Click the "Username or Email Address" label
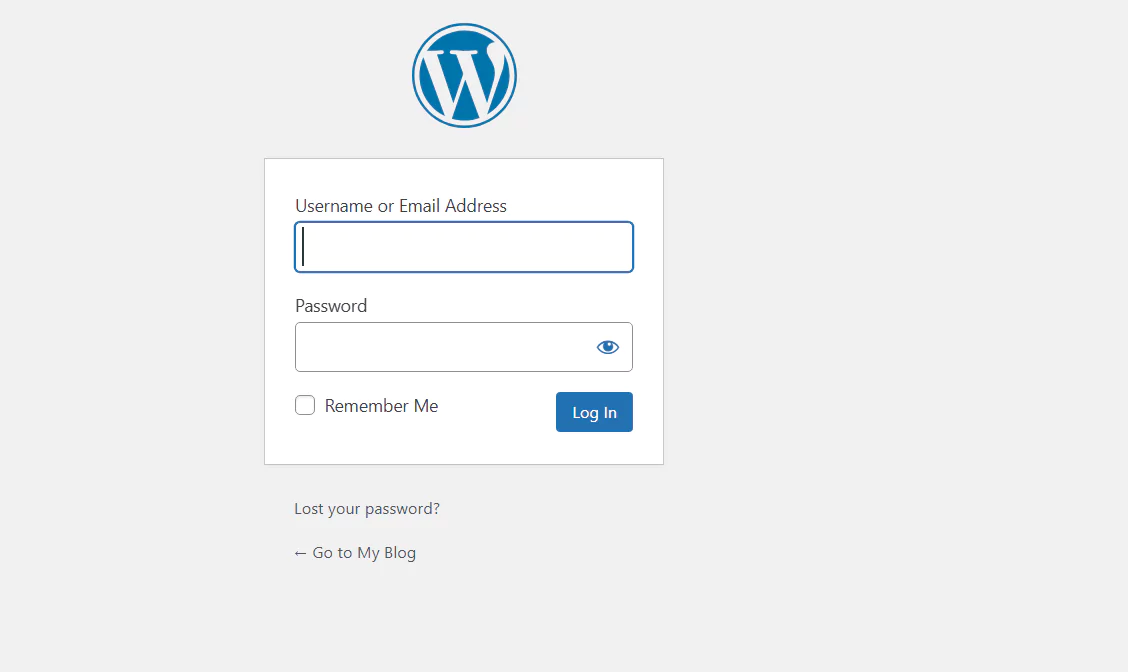This screenshot has width=1128, height=672. pyautogui.click(x=401, y=206)
